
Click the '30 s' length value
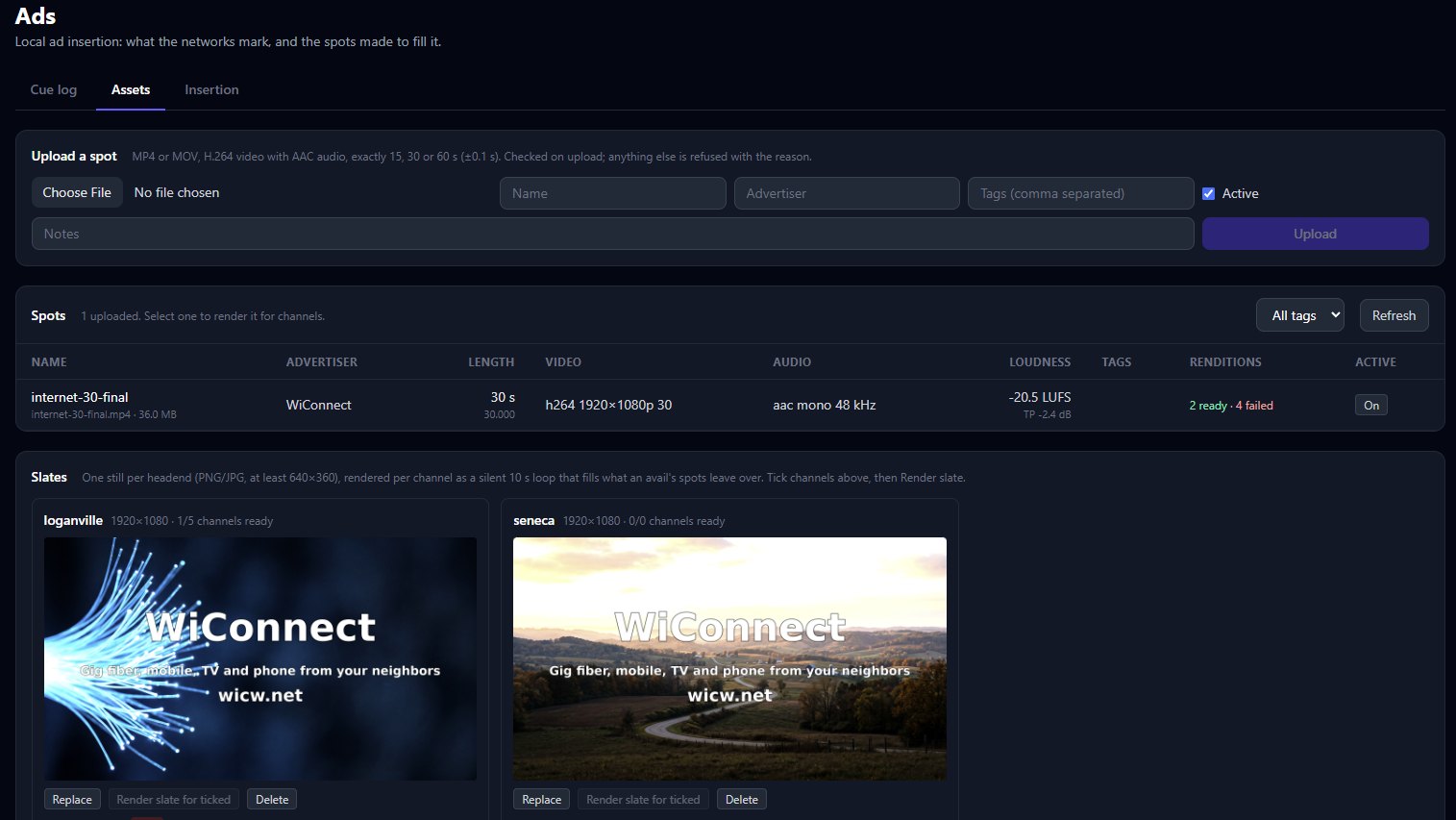[503, 397]
